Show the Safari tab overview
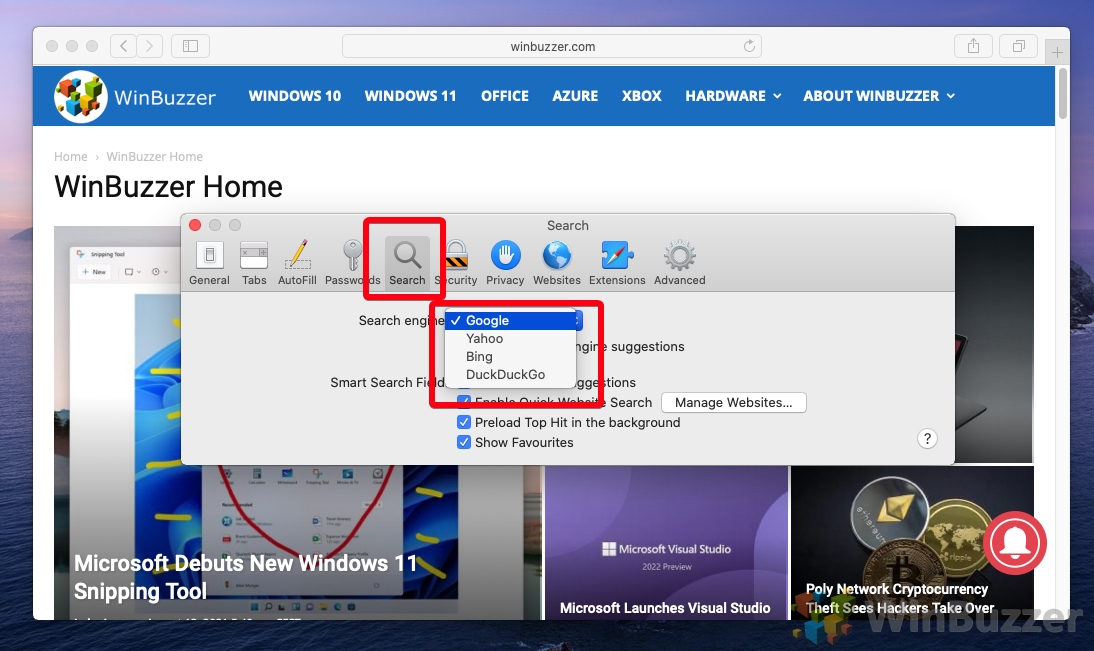 (1019, 46)
